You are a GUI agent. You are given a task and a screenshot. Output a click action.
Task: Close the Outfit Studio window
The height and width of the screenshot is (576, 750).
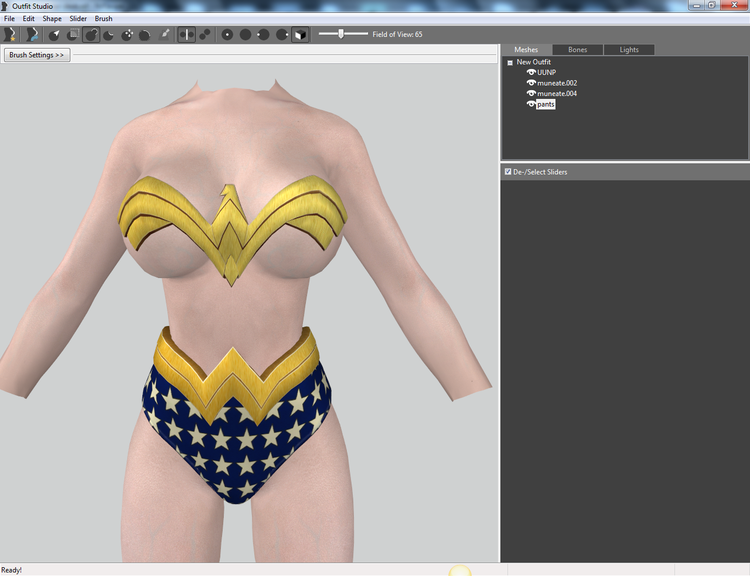click(734, 5)
